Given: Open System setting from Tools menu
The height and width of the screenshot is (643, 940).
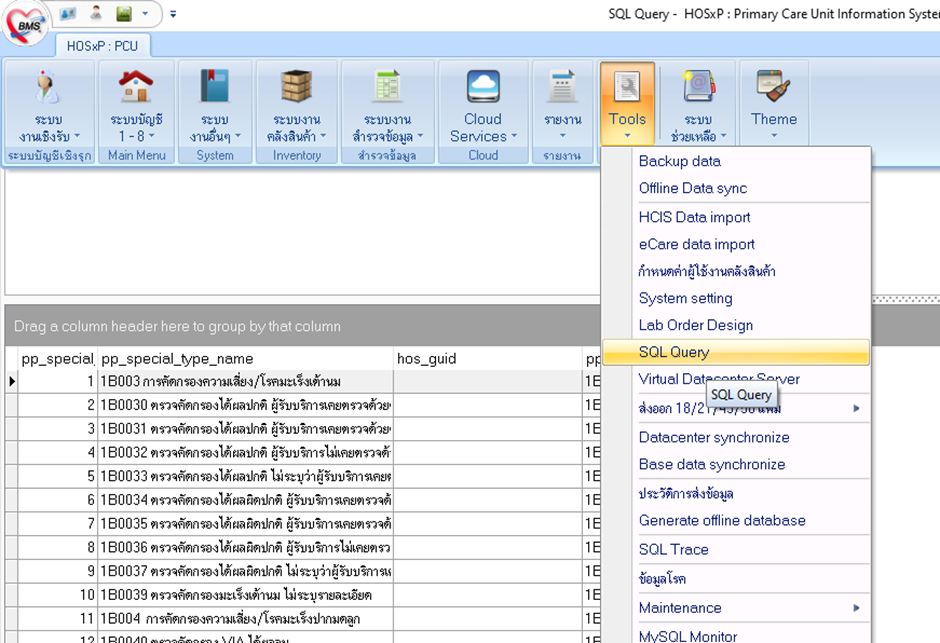Looking at the screenshot, I should coord(736,298).
